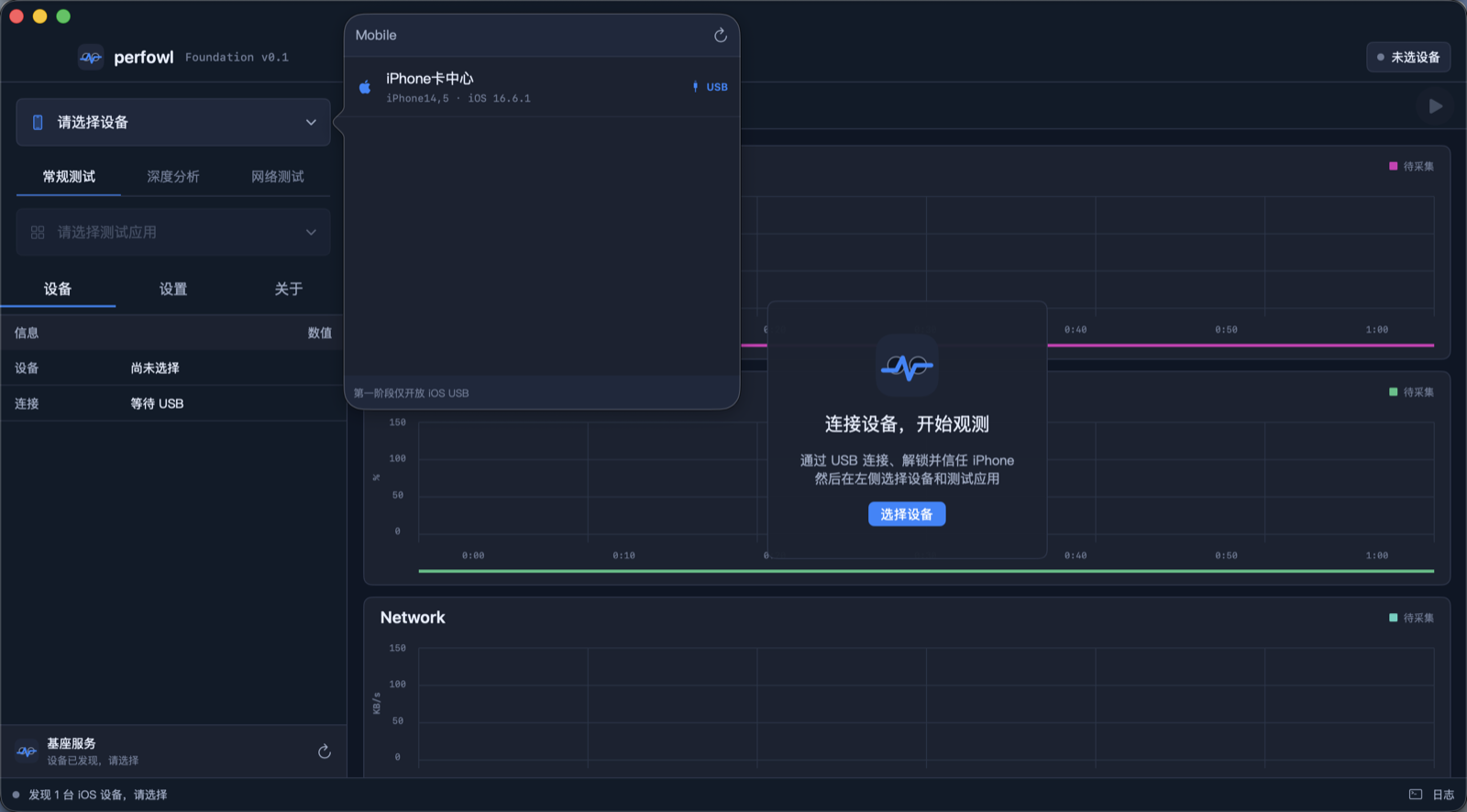Select the 设置 tab

(x=173, y=289)
